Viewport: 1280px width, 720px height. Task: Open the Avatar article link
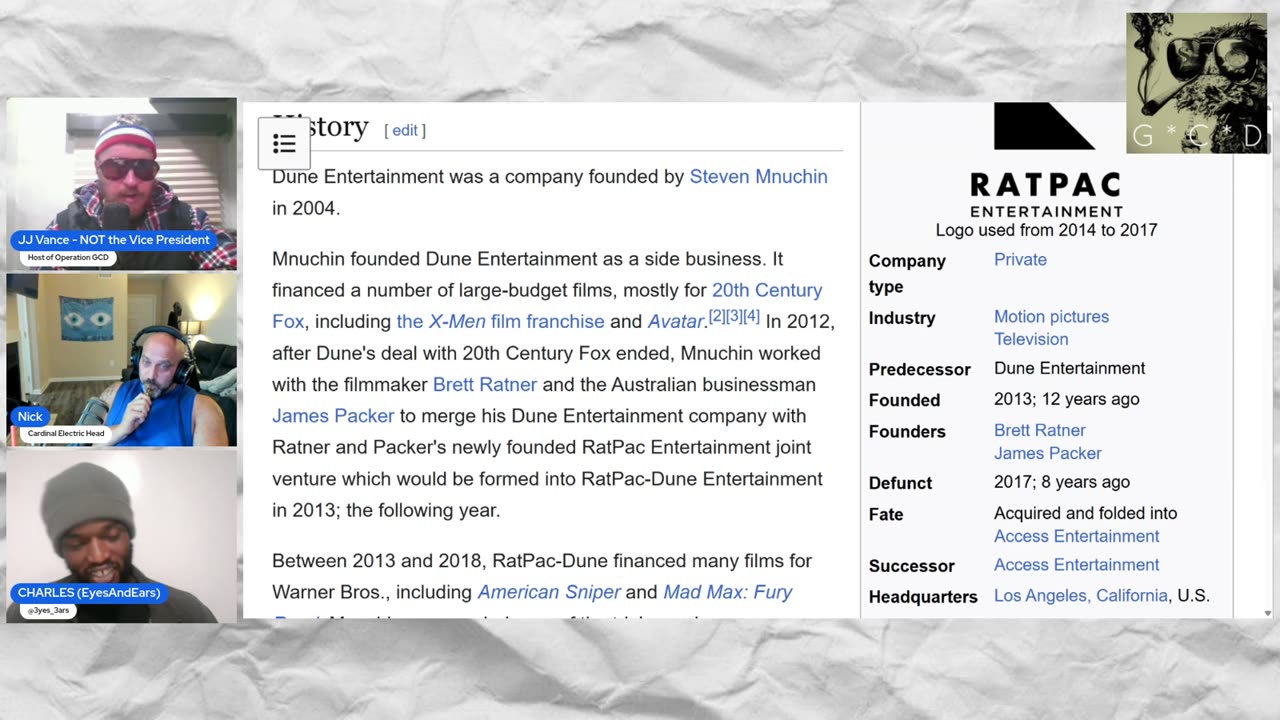coord(676,321)
